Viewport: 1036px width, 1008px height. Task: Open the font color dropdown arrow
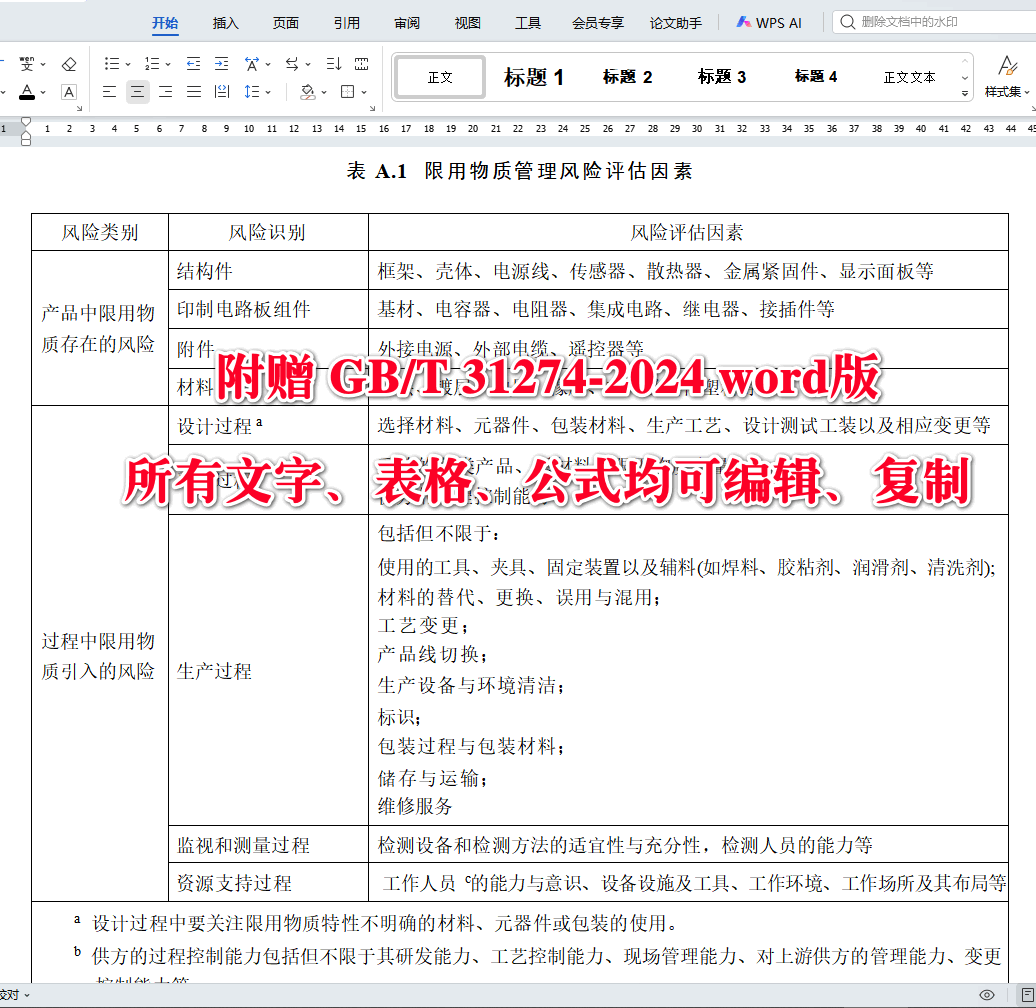coord(43,92)
